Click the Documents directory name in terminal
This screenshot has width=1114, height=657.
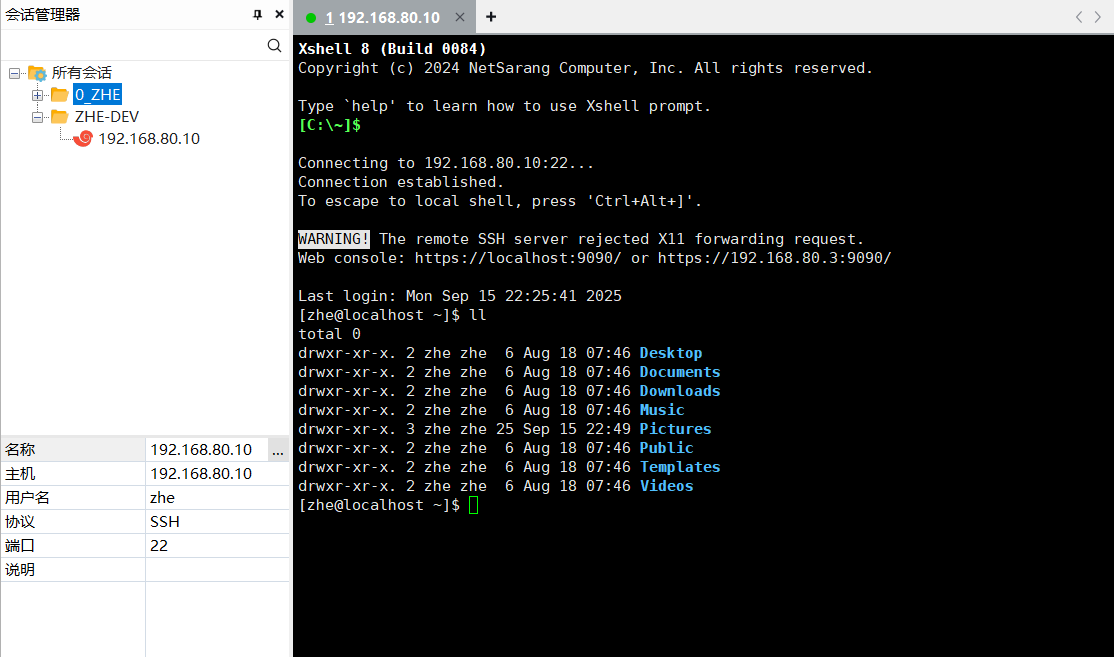click(680, 372)
